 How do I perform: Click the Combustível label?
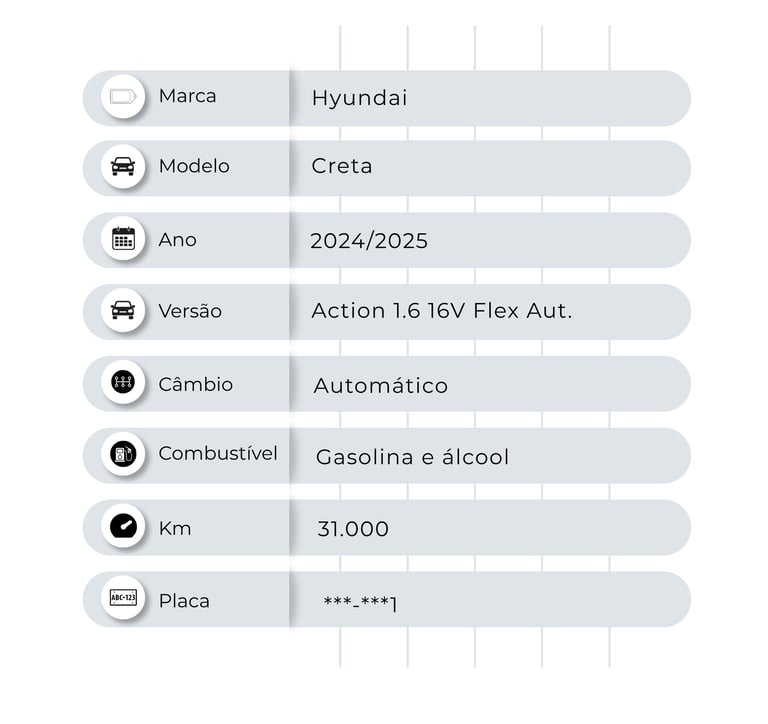[x=218, y=453]
